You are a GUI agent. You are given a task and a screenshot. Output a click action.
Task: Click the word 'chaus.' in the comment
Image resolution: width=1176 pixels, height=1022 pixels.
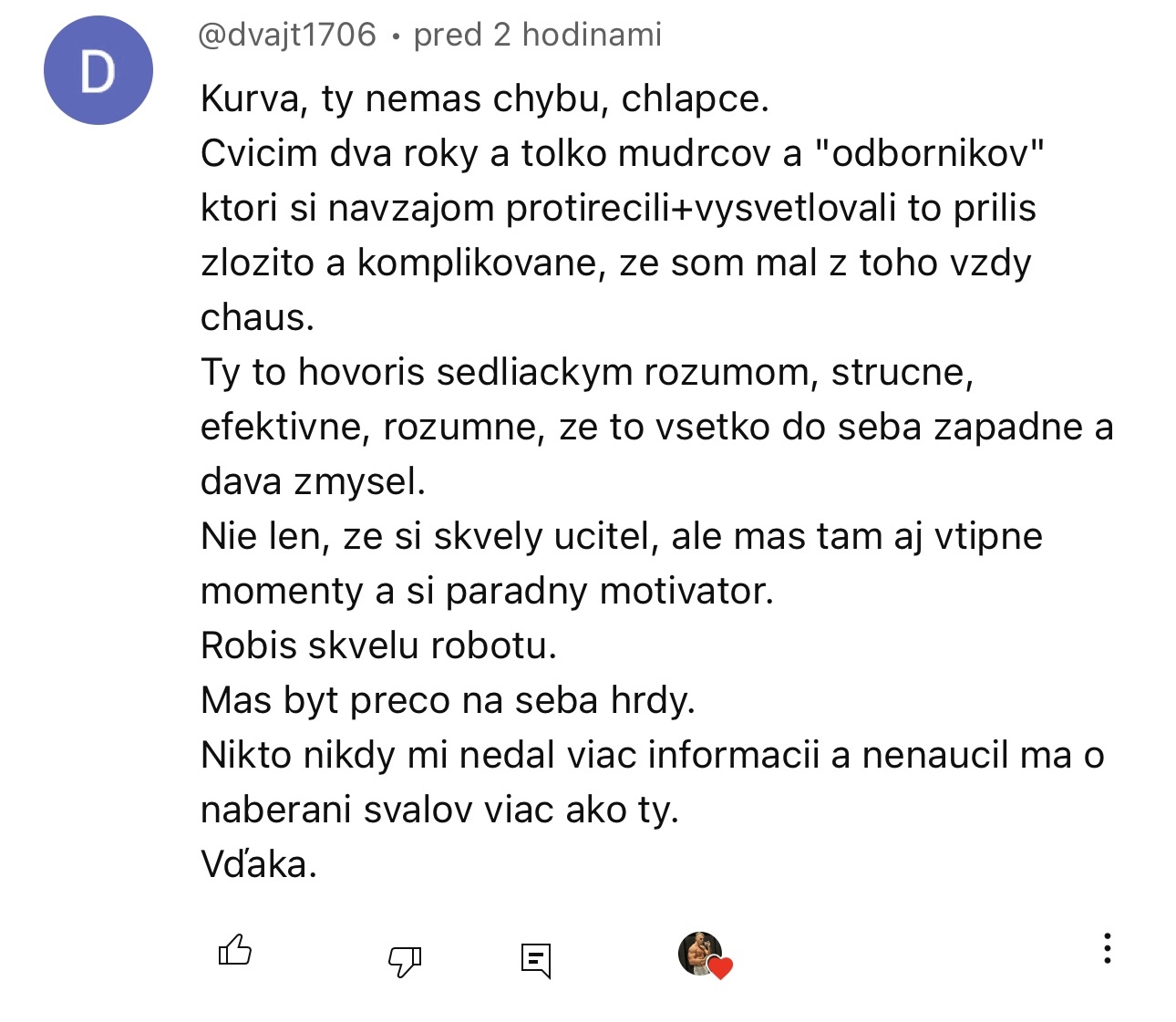(257, 317)
